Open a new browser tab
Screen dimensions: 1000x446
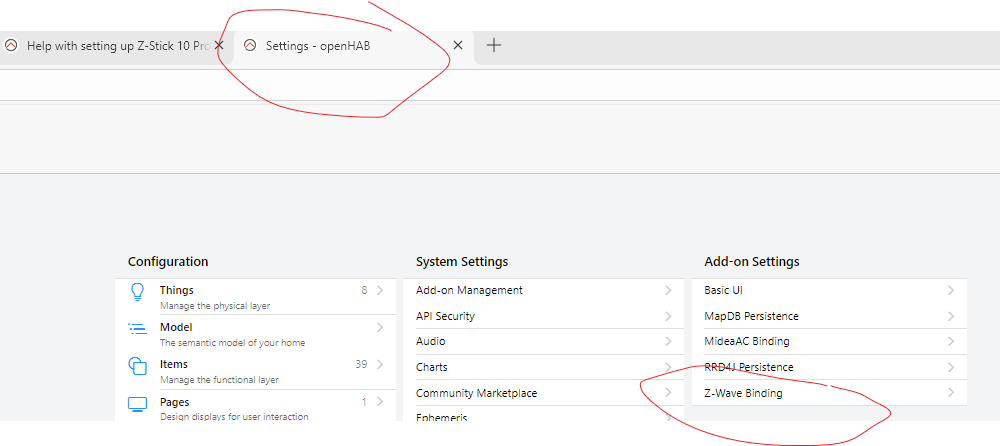493,45
